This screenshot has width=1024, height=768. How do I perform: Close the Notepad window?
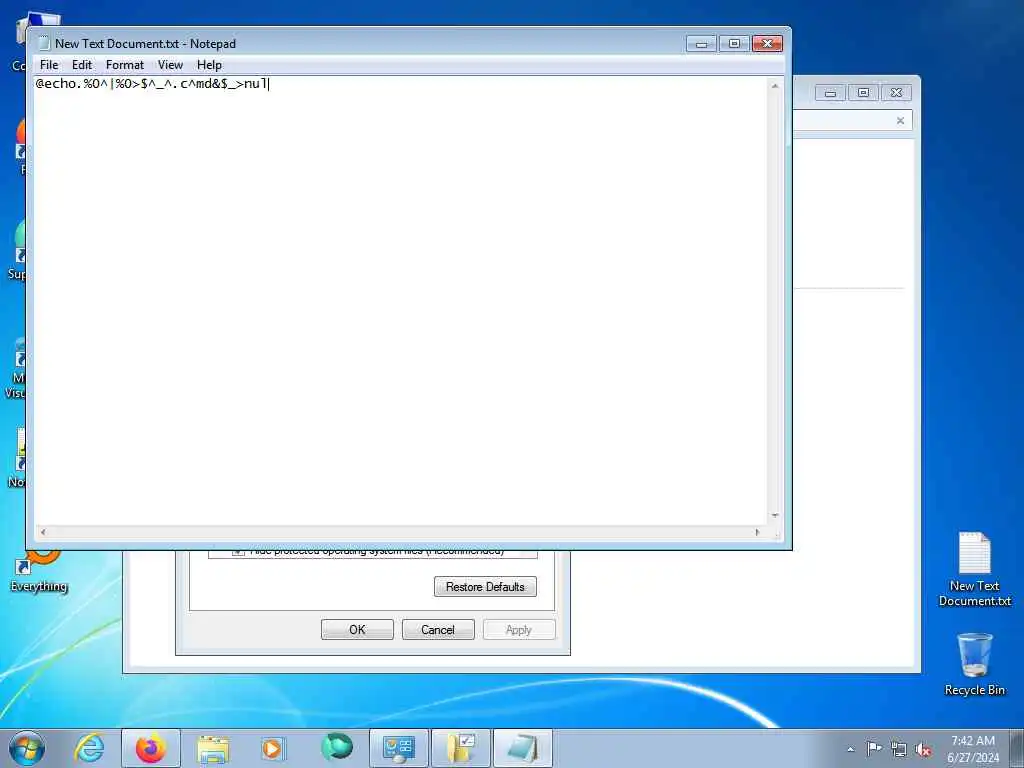pos(767,43)
